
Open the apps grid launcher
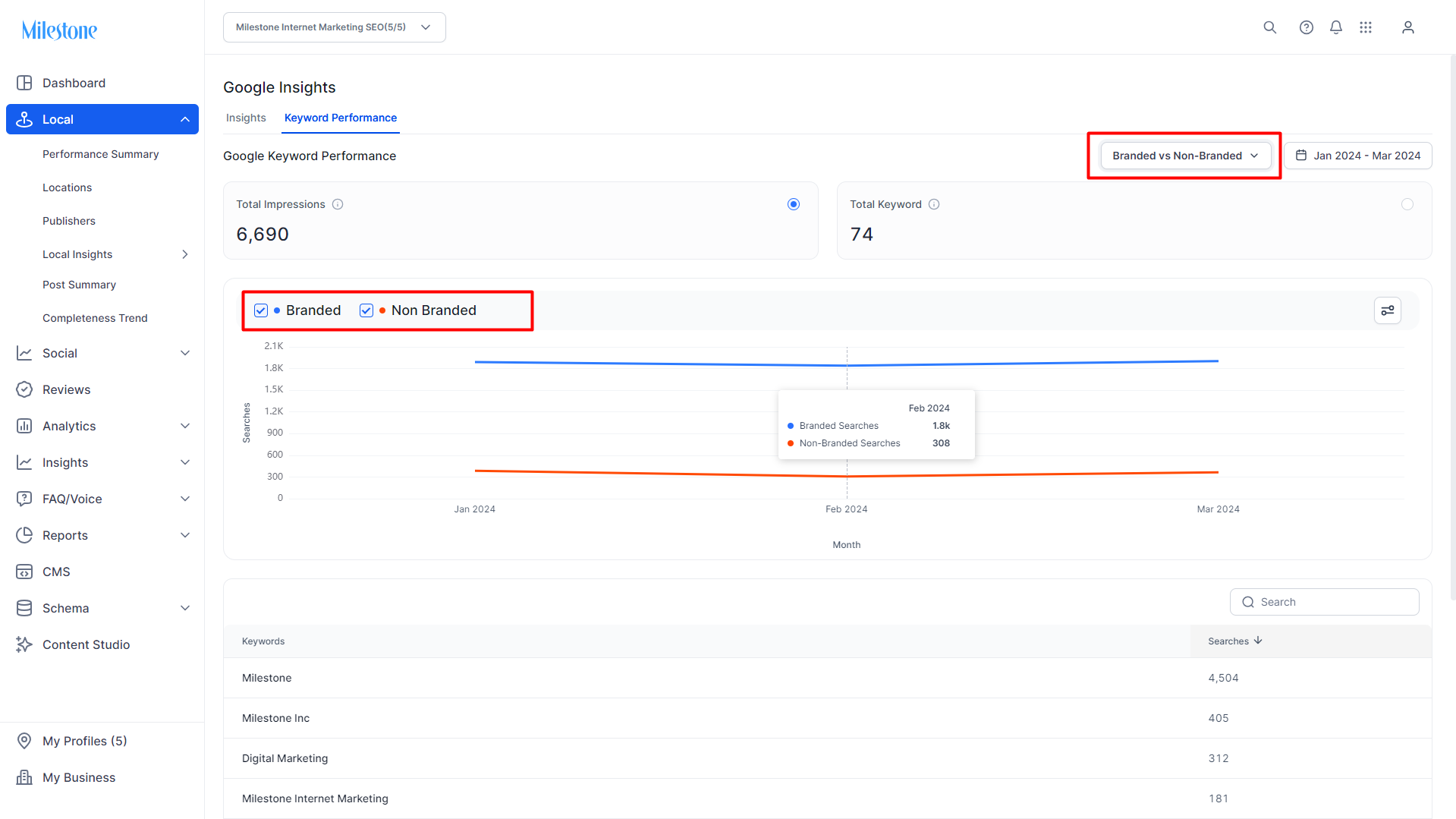coord(1365,27)
